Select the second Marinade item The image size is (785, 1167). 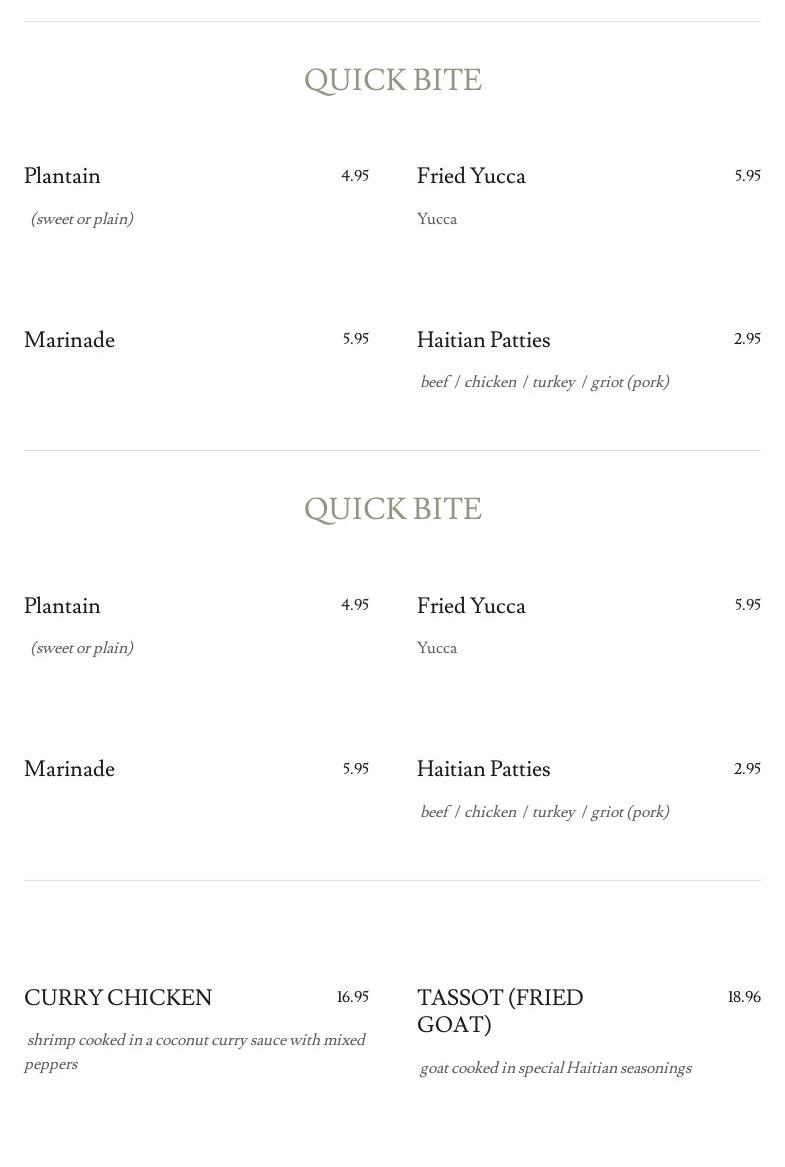point(69,768)
